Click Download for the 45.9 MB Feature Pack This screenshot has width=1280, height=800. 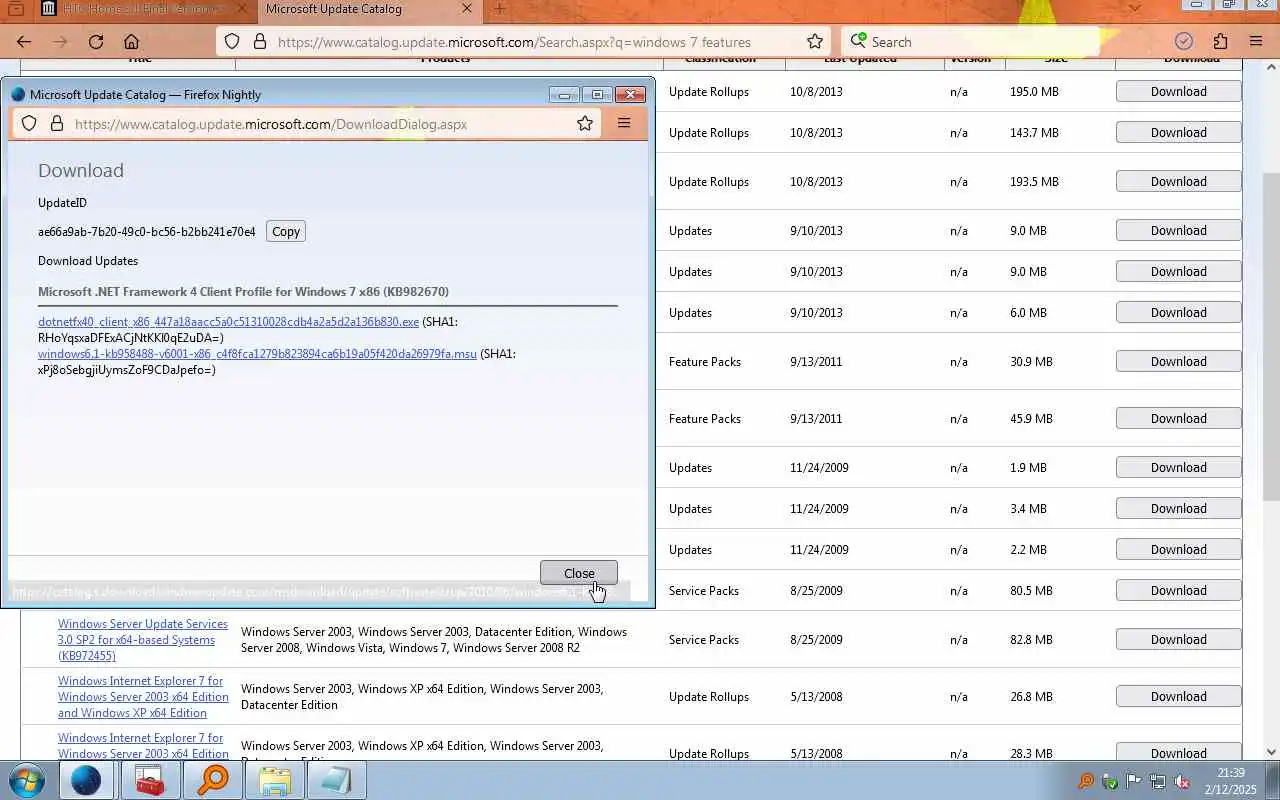[x=1178, y=418]
